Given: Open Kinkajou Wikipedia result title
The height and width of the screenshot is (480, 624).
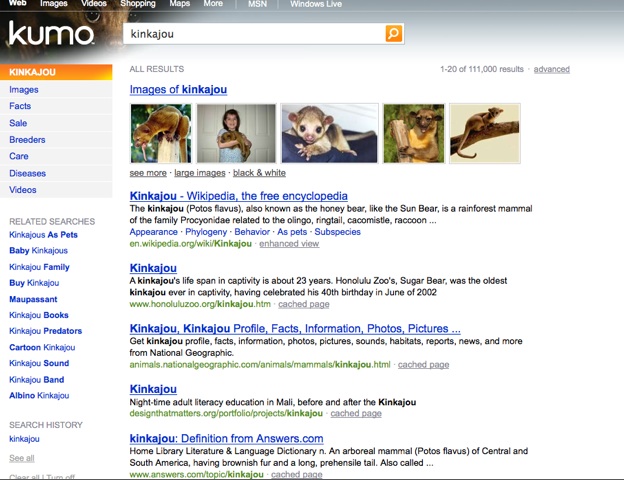Looking at the screenshot, I should click(239, 196).
